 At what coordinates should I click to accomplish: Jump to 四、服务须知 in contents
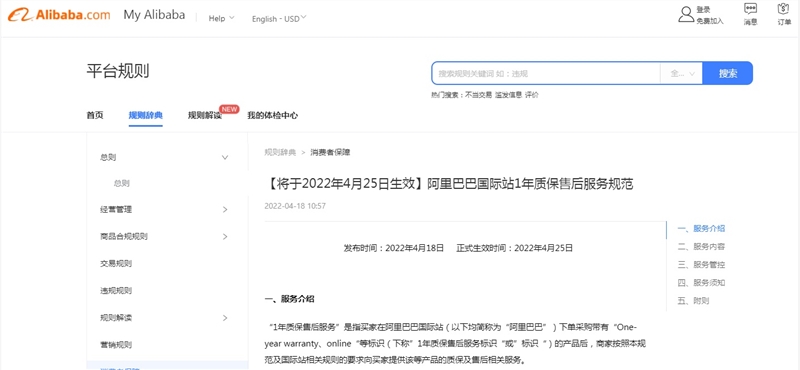702,283
